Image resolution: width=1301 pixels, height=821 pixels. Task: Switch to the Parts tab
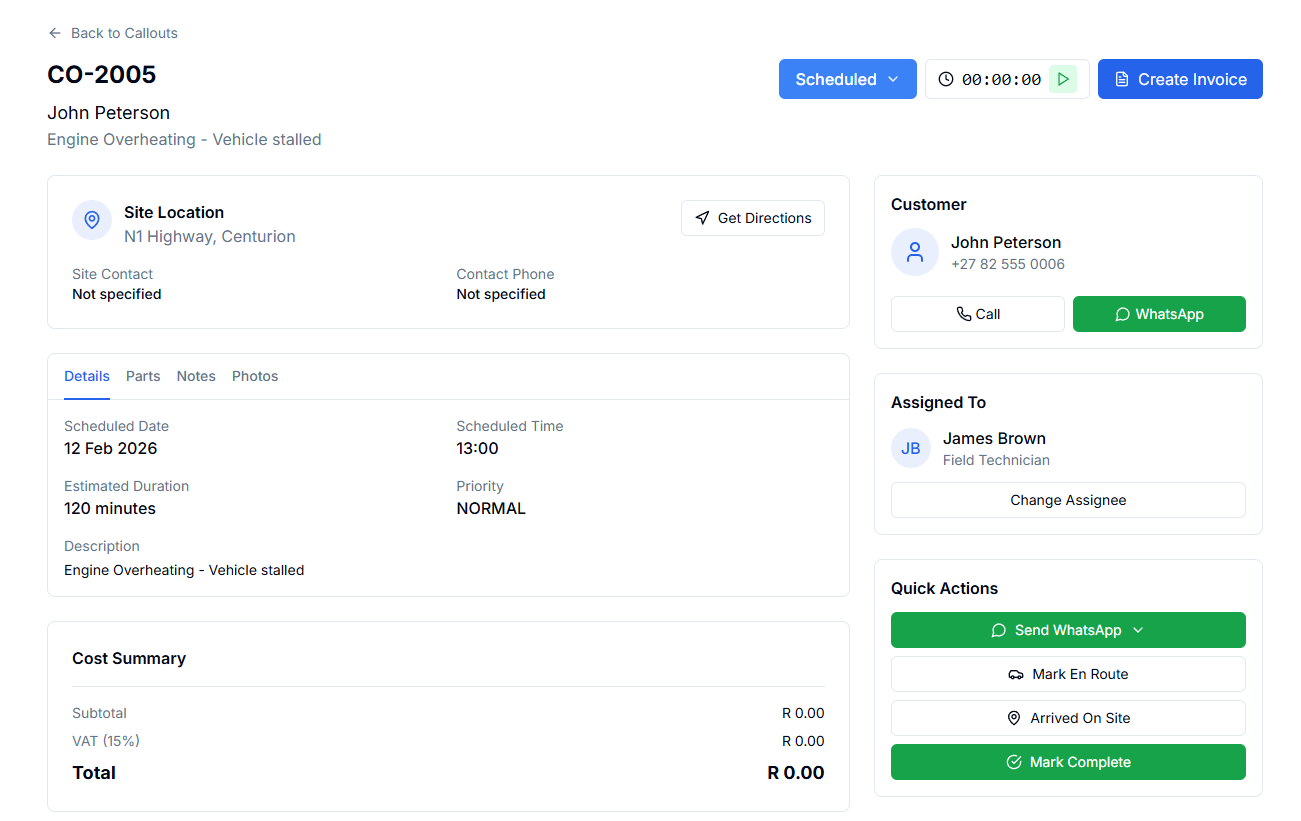143,376
